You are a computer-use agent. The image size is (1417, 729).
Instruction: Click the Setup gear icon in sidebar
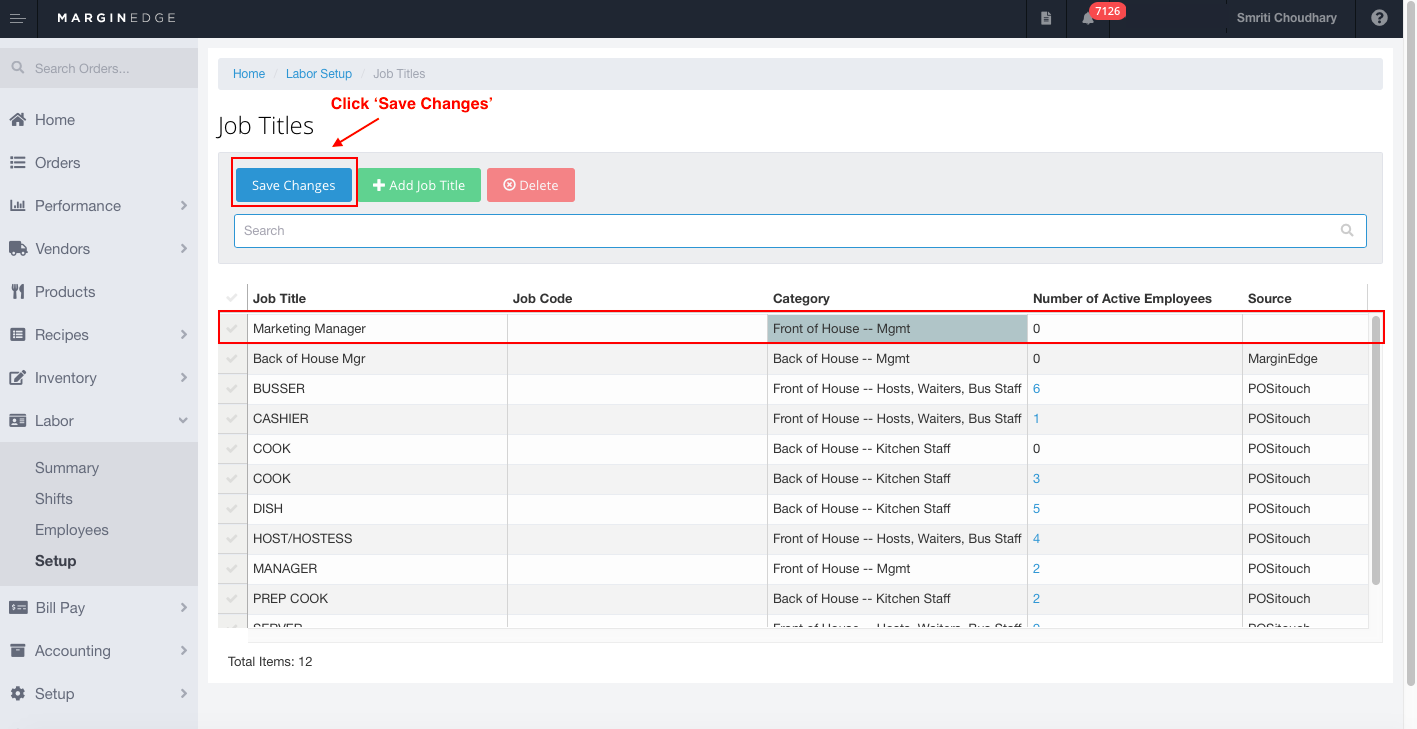click(17, 694)
